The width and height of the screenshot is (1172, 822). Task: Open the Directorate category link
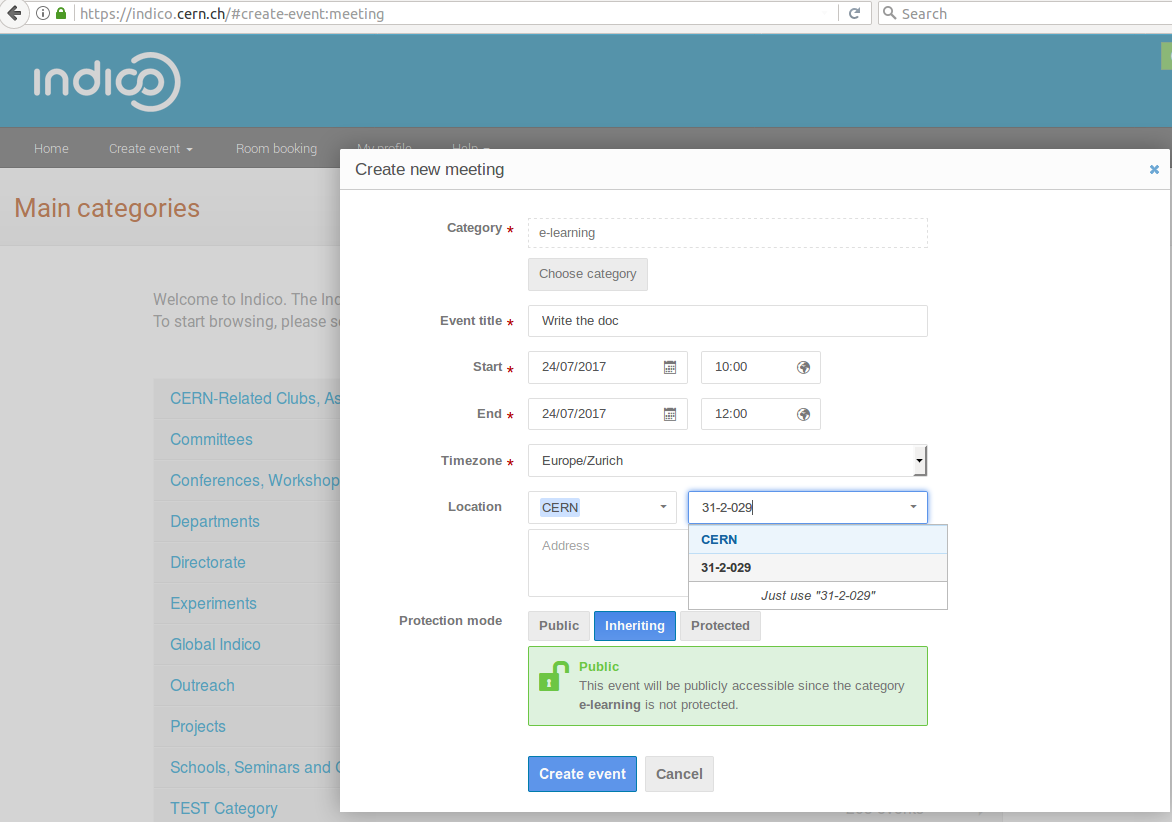coord(208,563)
